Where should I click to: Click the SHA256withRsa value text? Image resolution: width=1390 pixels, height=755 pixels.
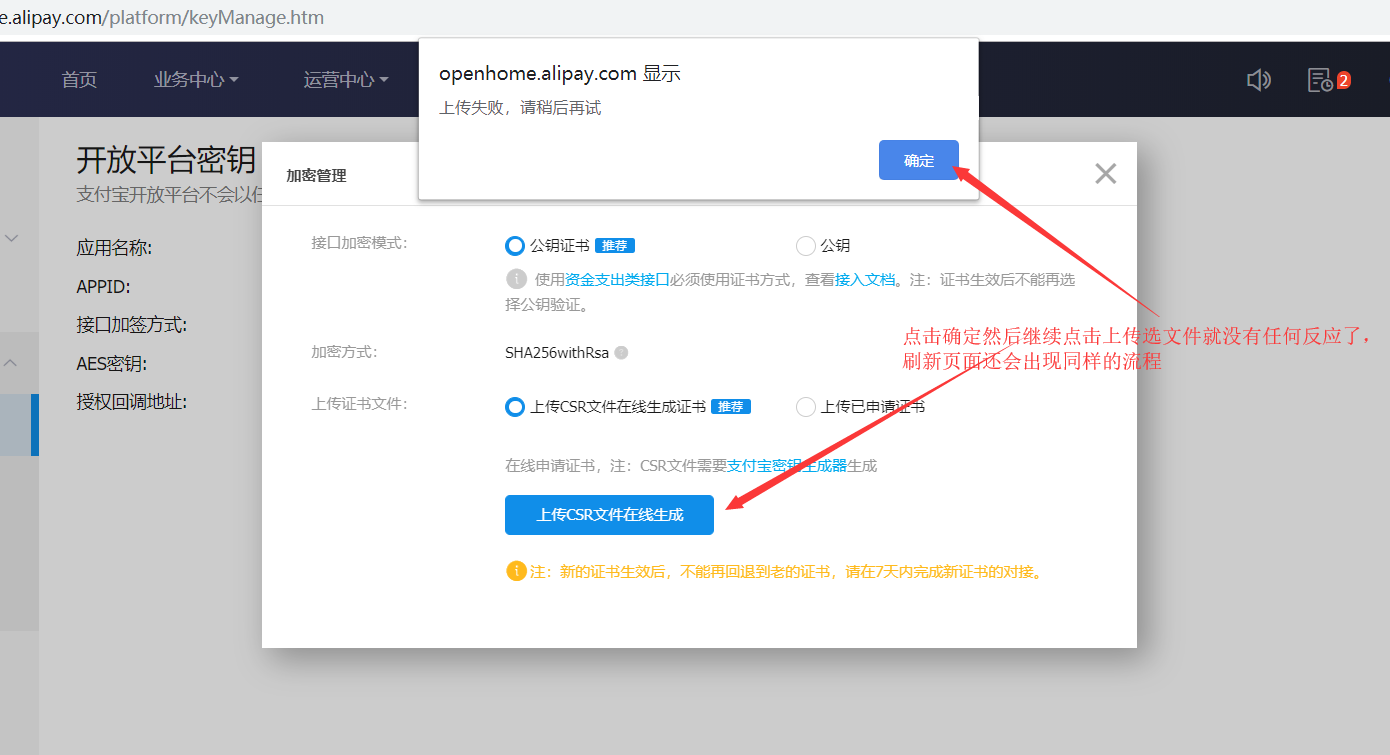click(557, 353)
